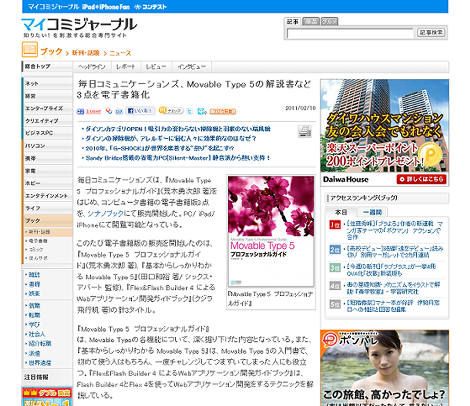Viewport: 470px width, 406px height.
Task: Click the orange badge ending the share row
Action: [223, 112]
